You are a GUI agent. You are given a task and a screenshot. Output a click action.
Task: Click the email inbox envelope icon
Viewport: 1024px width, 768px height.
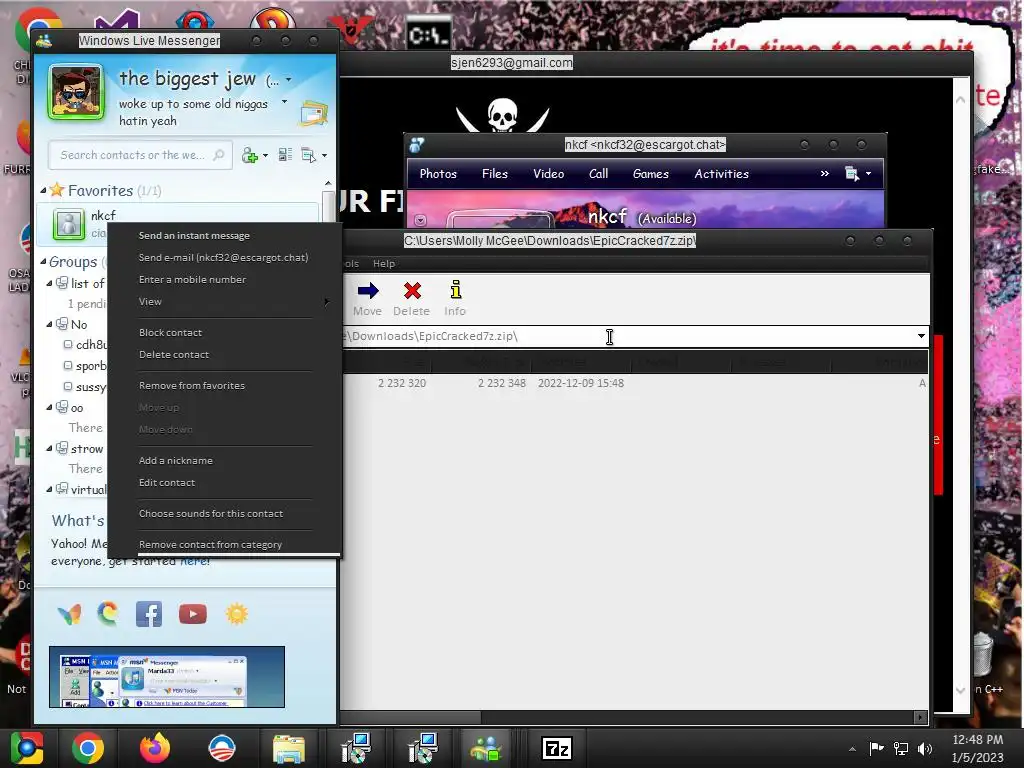coord(313,114)
